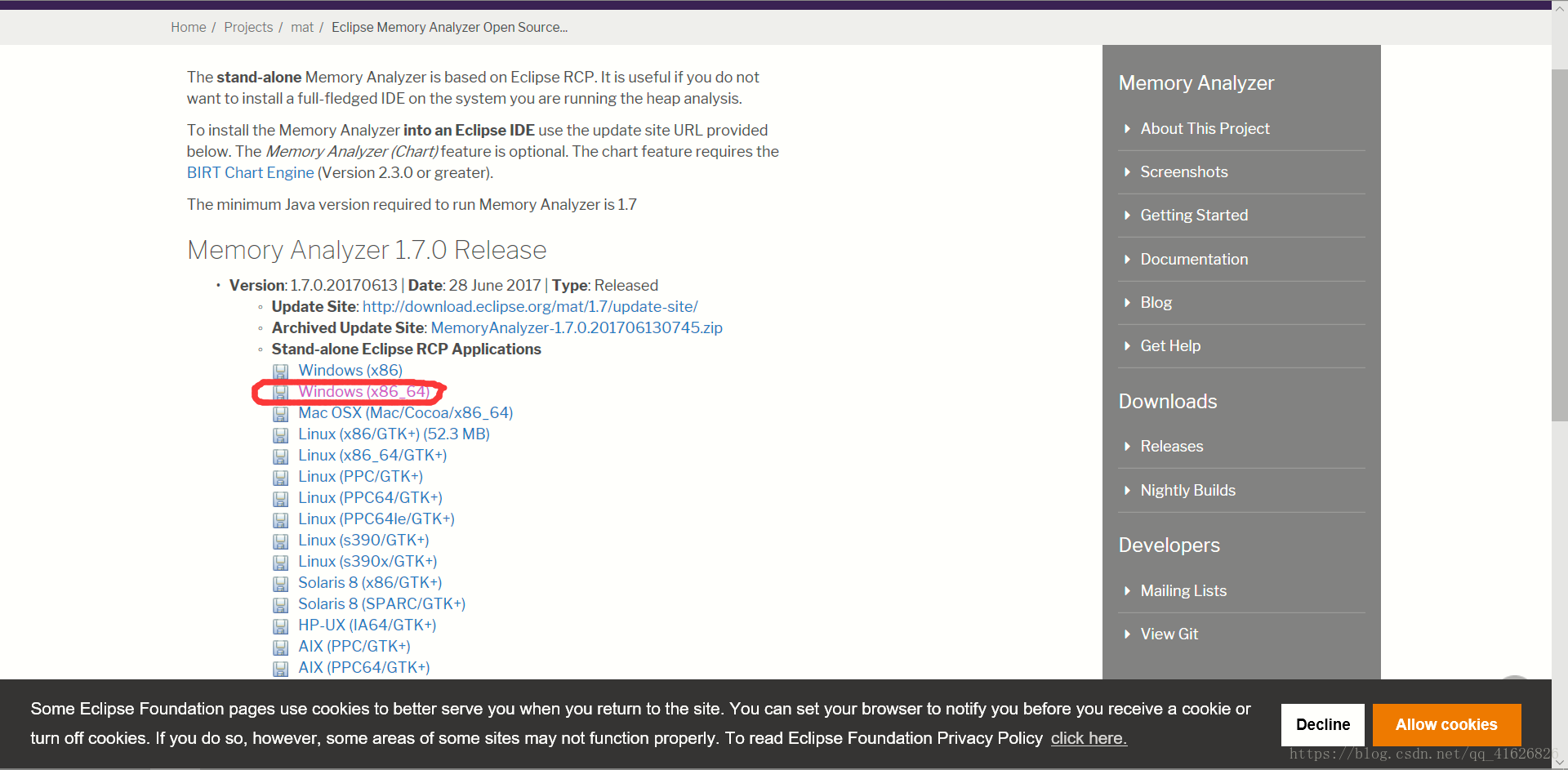Open Nightly Builds under Downloads

click(x=1187, y=491)
